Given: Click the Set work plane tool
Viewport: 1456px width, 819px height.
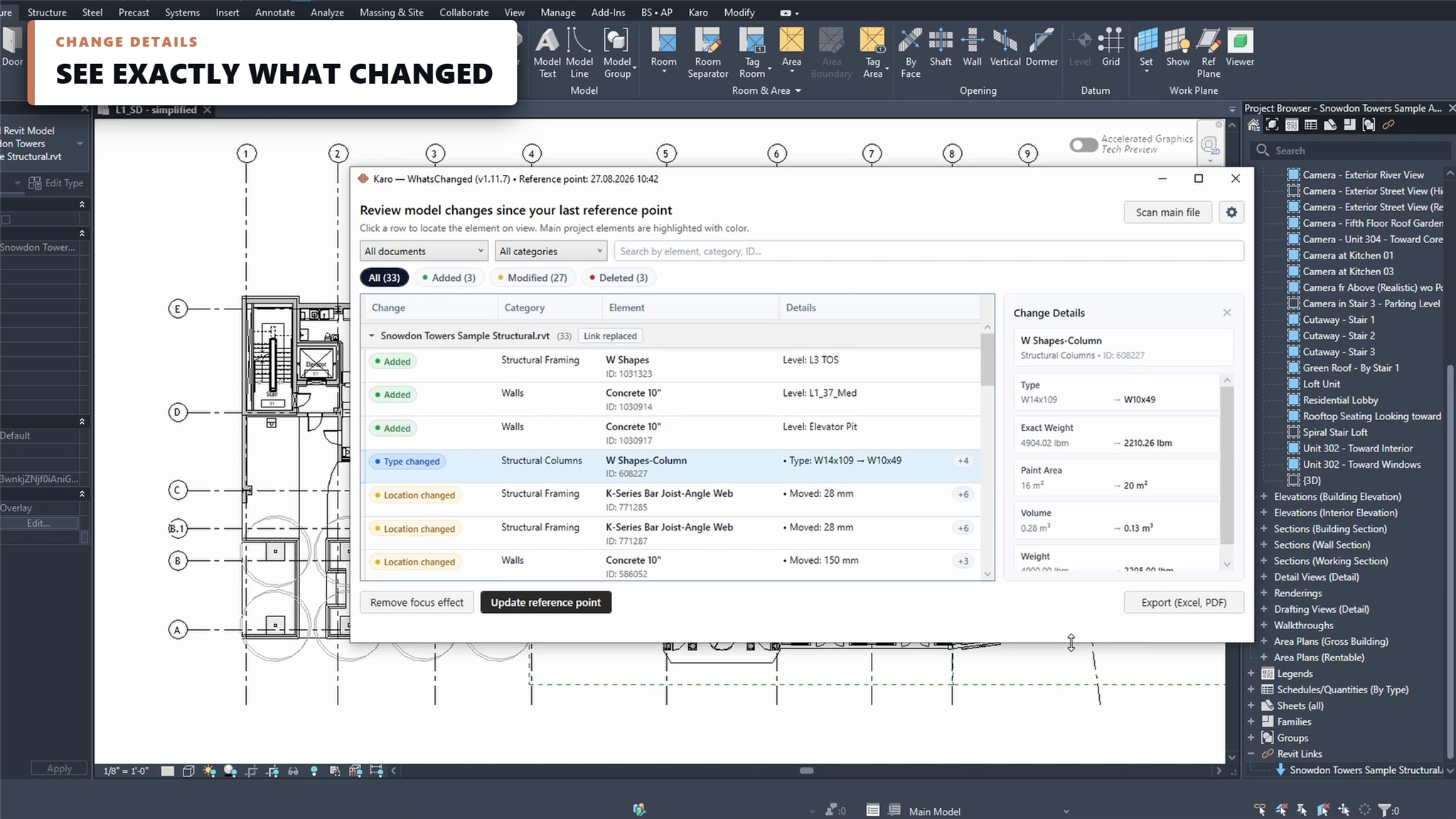Looking at the screenshot, I should click(1146, 48).
